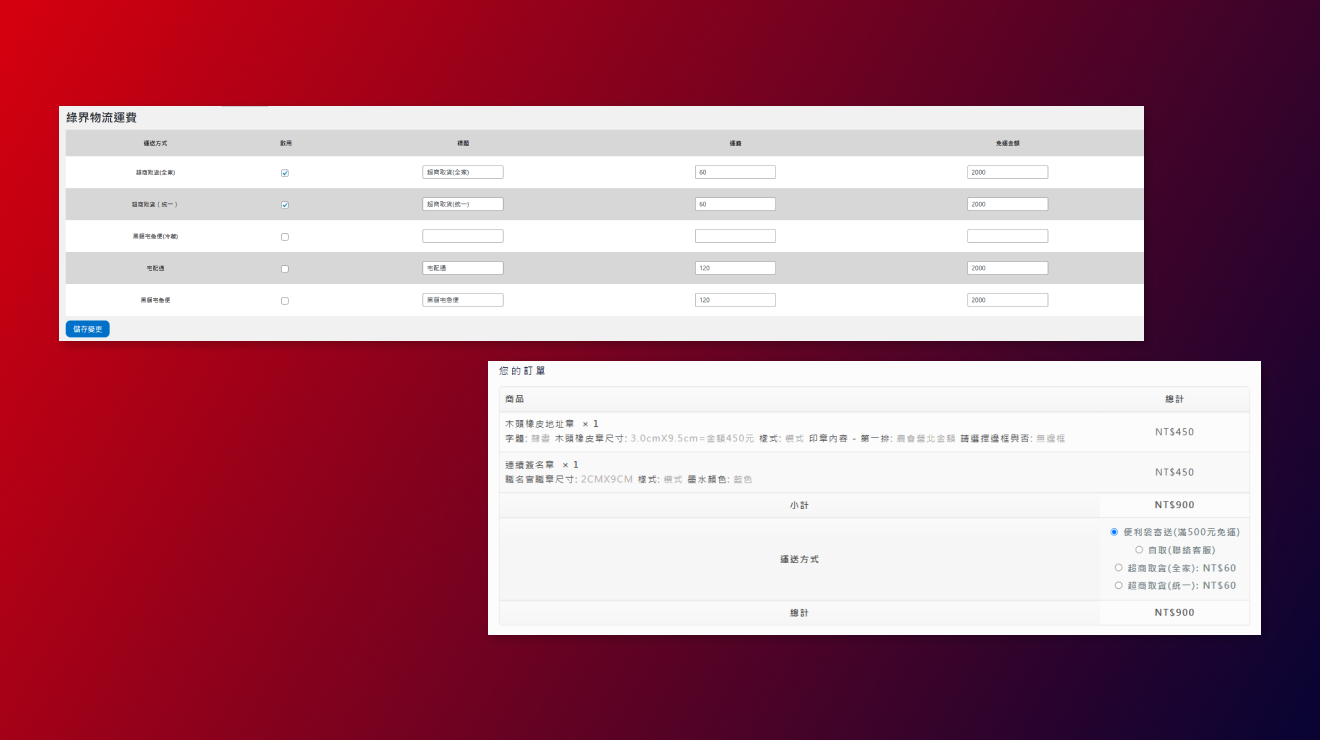Screen dimensions: 1320x740
Task: Click shipping fee field for 超商取貨(全家) row
Action: tap(735, 172)
